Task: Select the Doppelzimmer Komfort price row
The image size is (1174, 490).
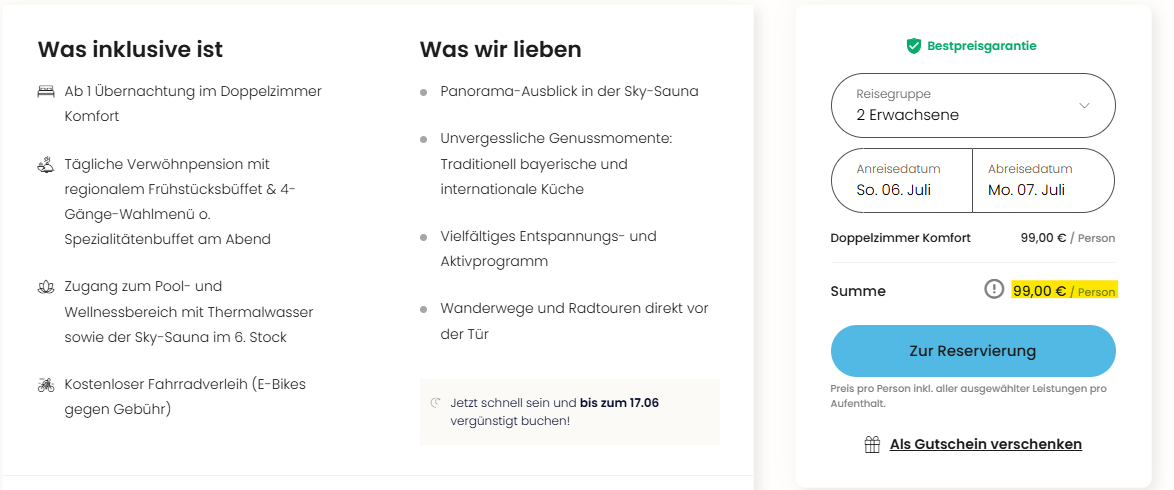Action: [973, 238]
